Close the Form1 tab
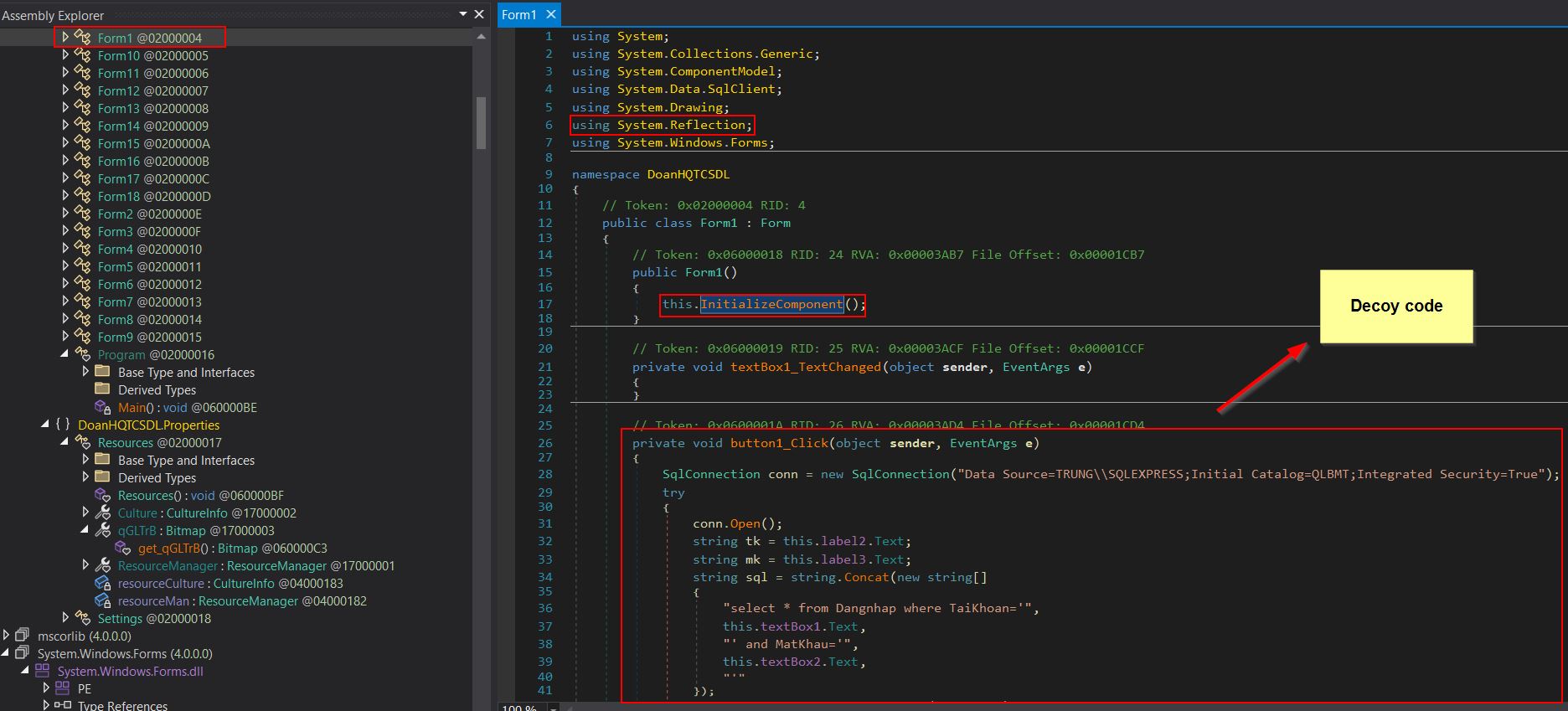Screen dimensions: 1568x711 click(550, 14)
